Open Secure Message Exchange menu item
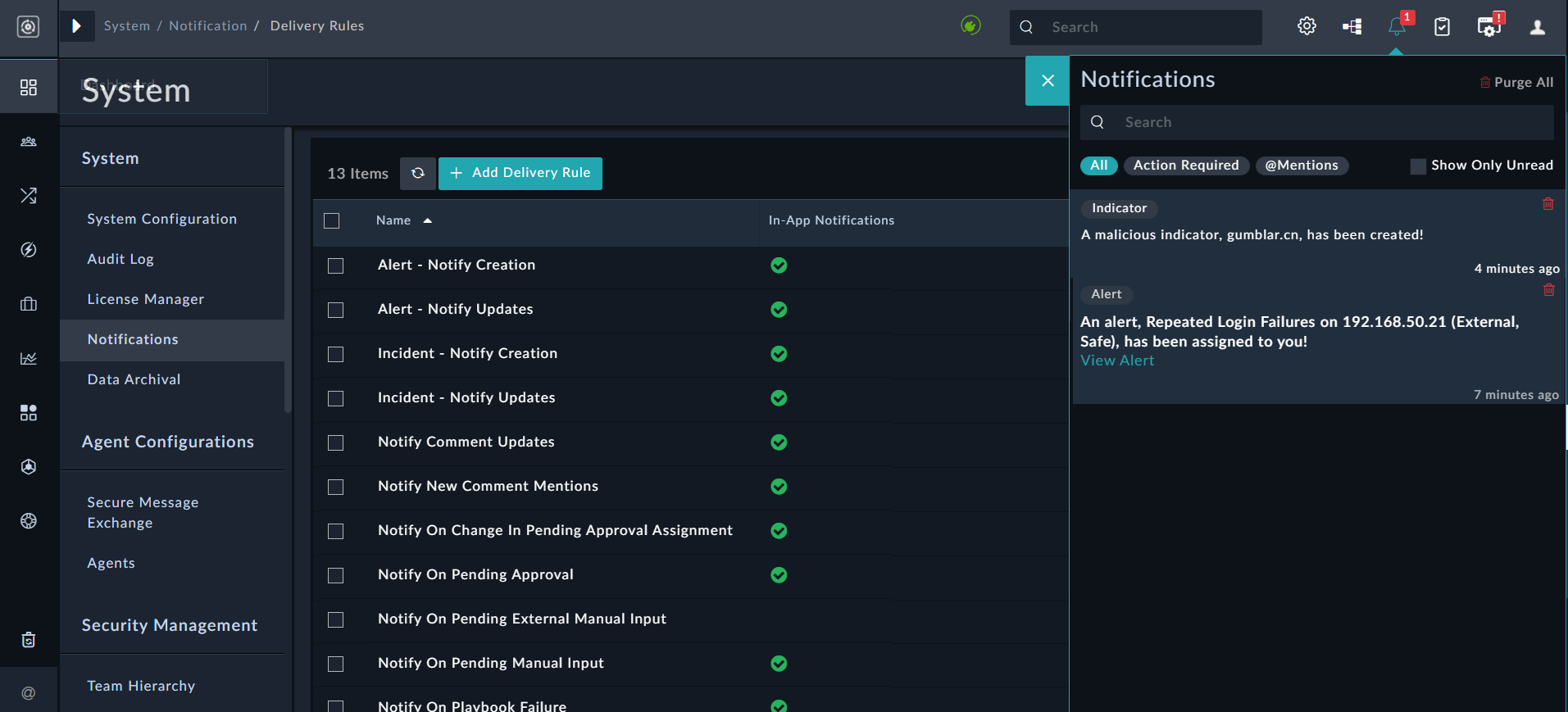 [x=143, y=513]
